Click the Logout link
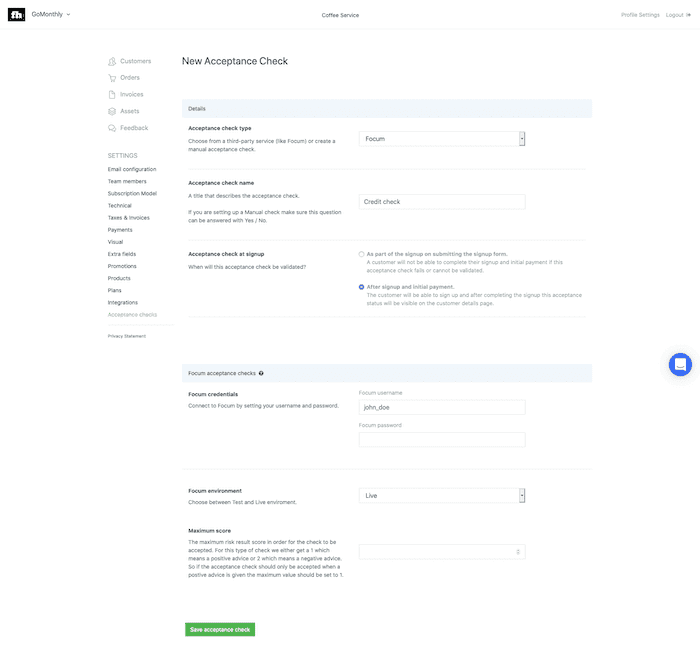 675,15
